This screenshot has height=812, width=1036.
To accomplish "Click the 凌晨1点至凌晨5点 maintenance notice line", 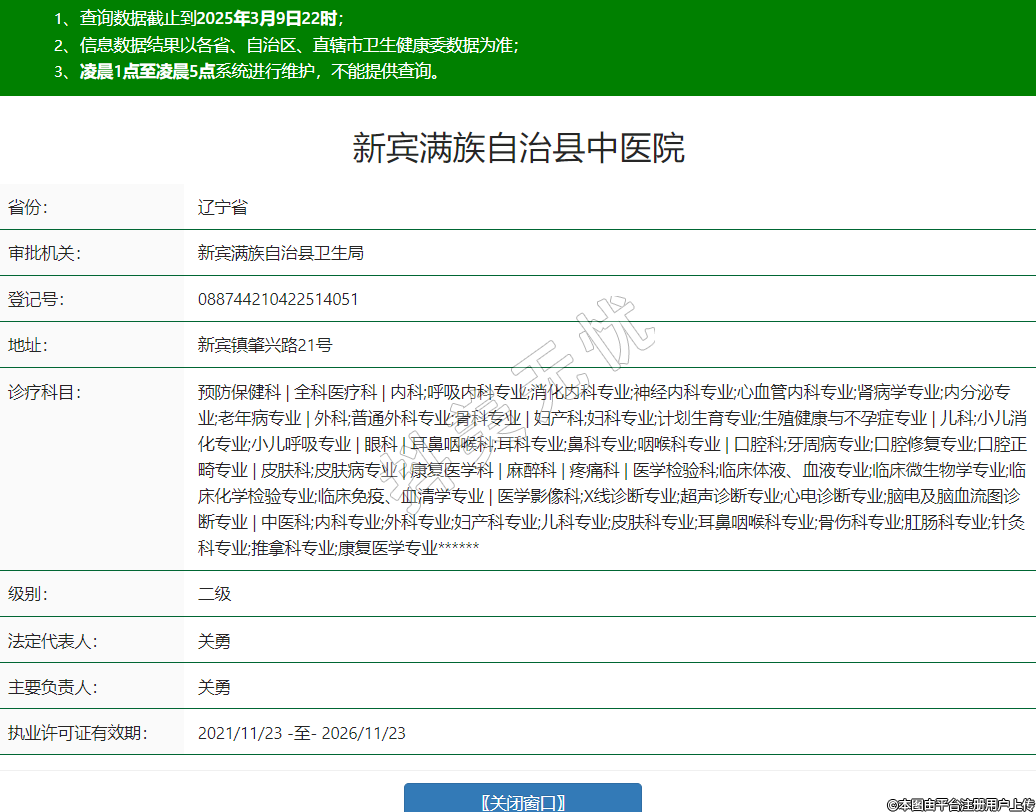I will coord(260,71).
